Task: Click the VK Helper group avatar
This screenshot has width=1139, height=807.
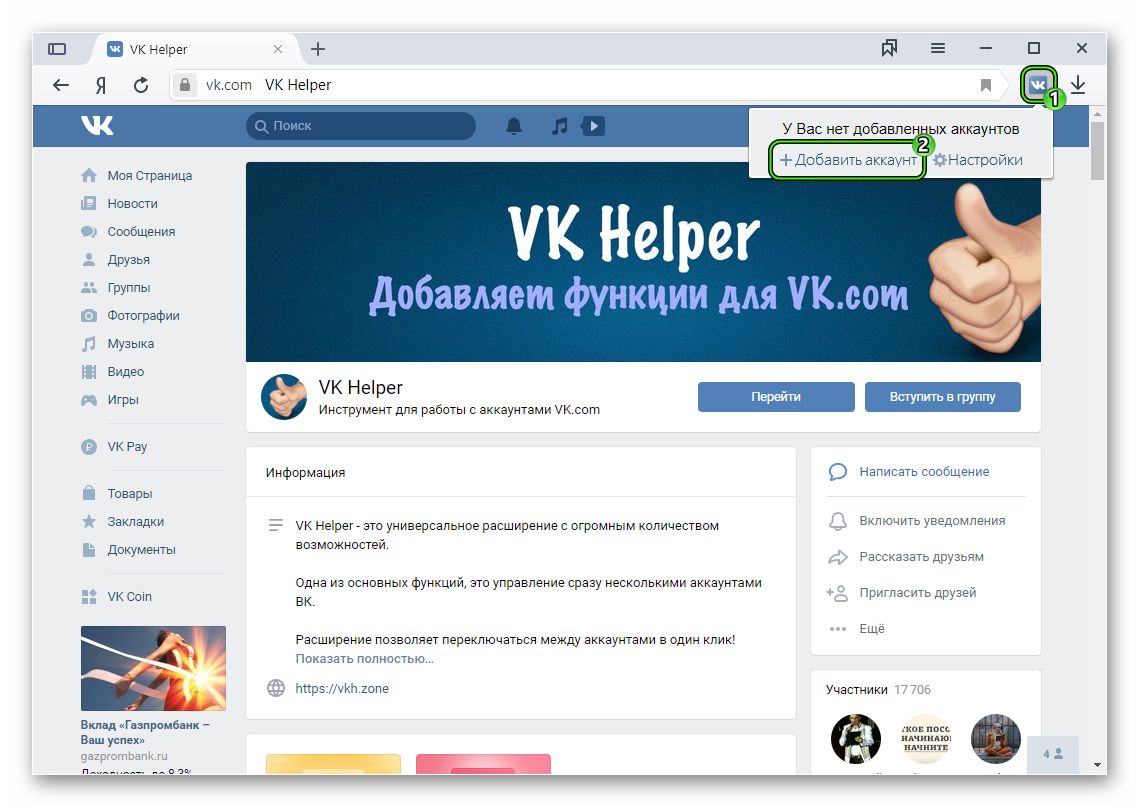Action: coord(283,397)
